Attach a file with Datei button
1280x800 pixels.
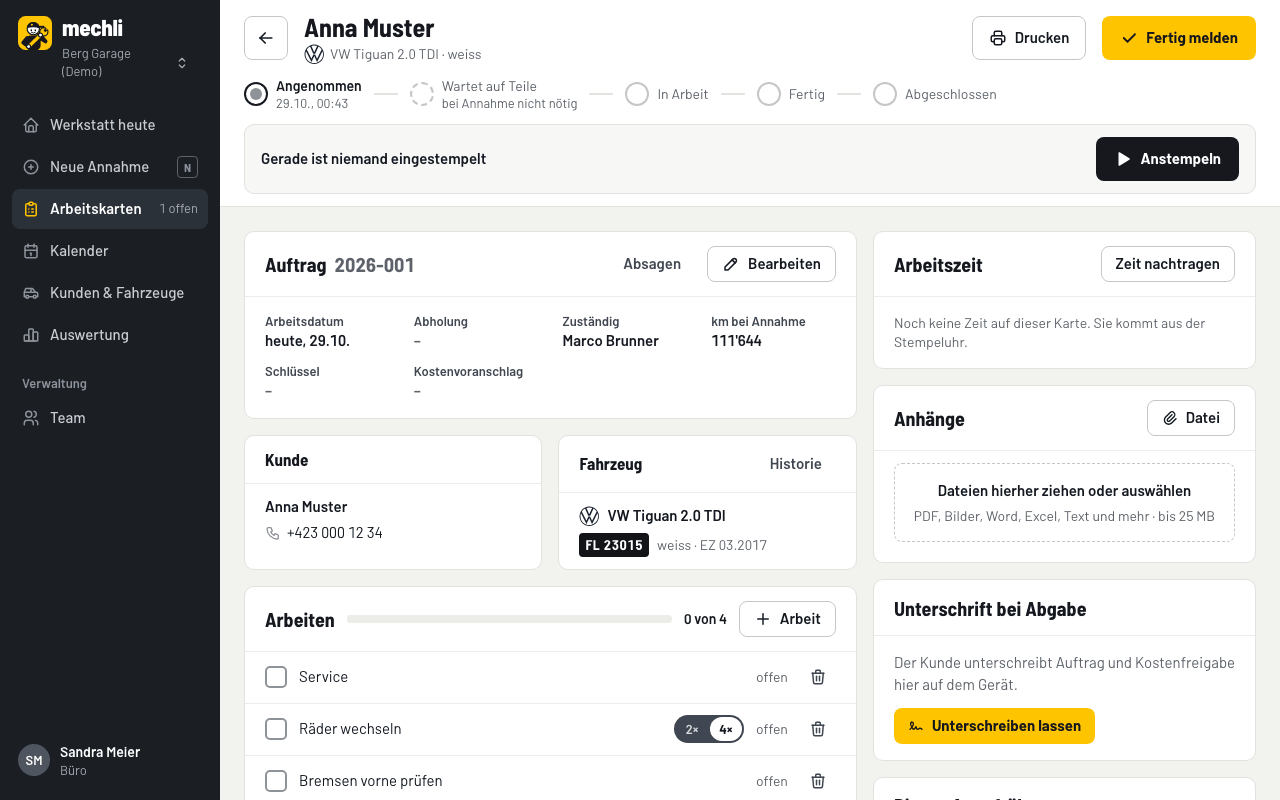coord(1191,418)
